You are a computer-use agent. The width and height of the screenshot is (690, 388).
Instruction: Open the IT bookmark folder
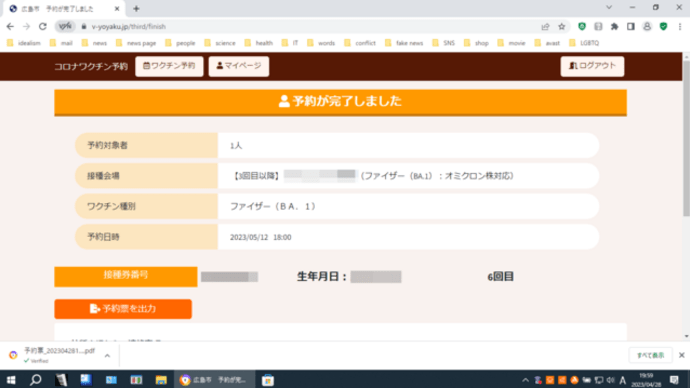290,43
